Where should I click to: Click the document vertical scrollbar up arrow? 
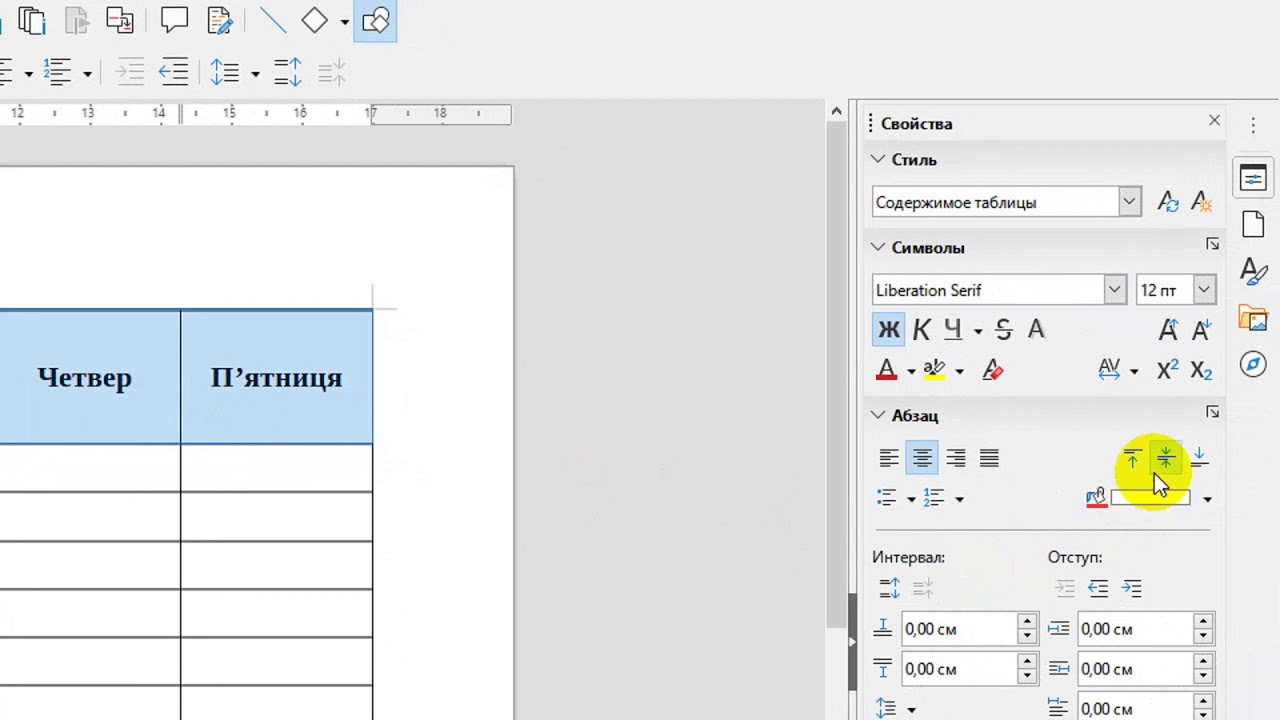click(x=837, y=112)
